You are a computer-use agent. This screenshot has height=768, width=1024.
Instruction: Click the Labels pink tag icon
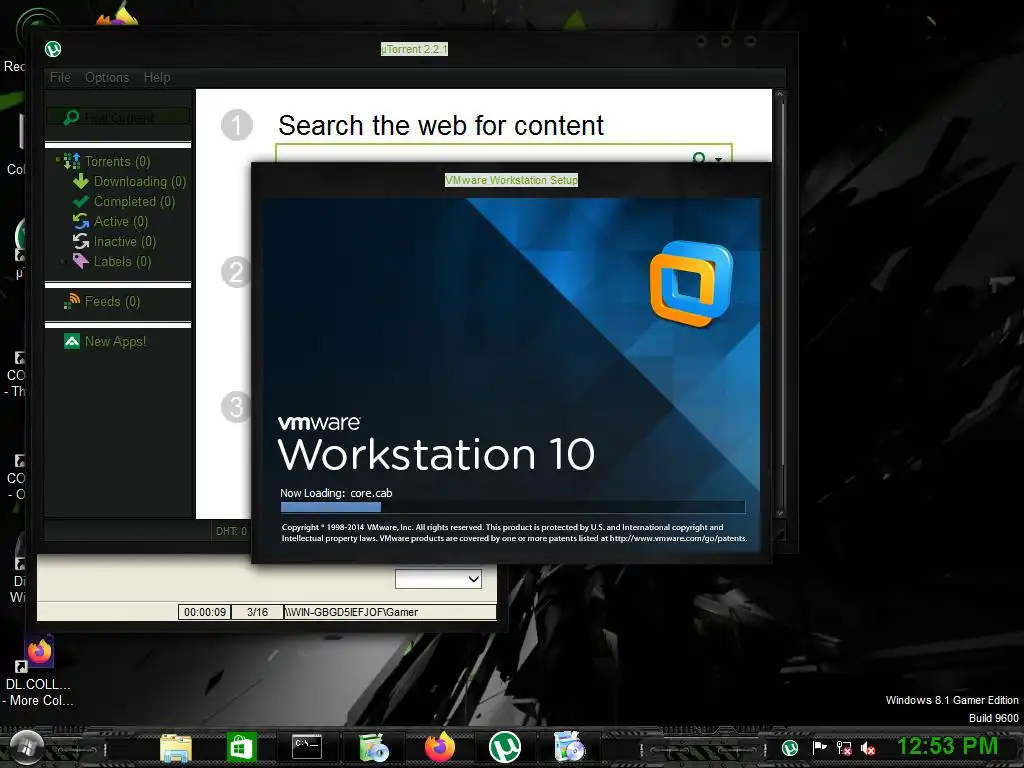point(81,261)
